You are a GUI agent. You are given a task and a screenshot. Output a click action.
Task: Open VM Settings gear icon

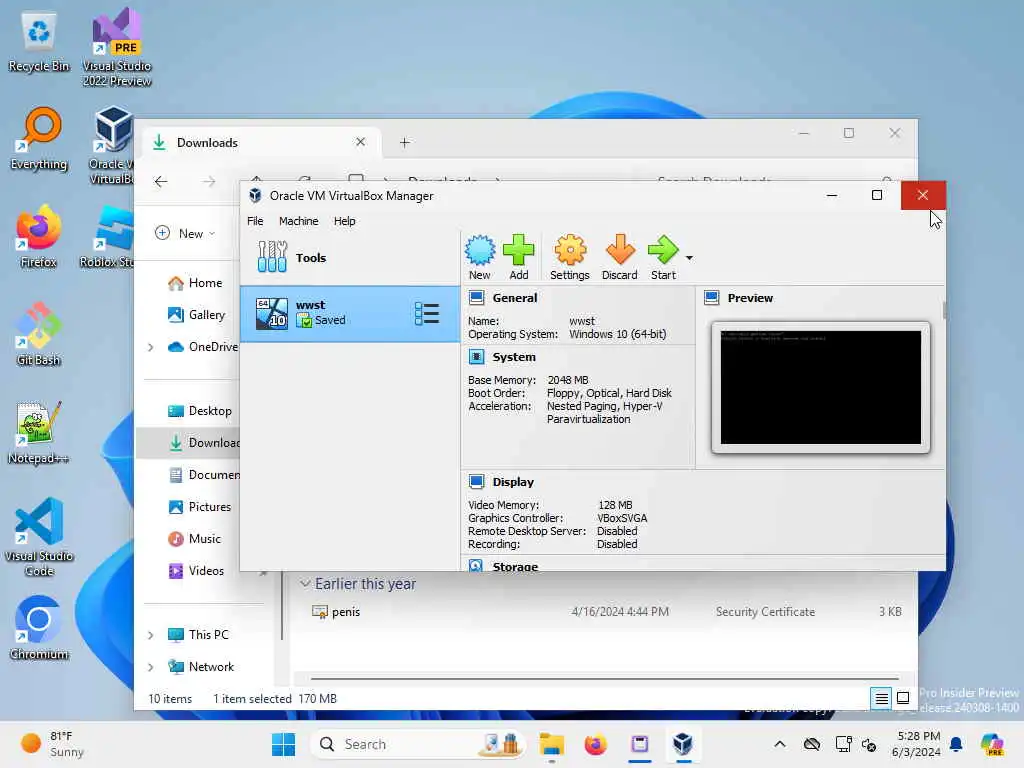pyautogui.click(x=569, y=257)
